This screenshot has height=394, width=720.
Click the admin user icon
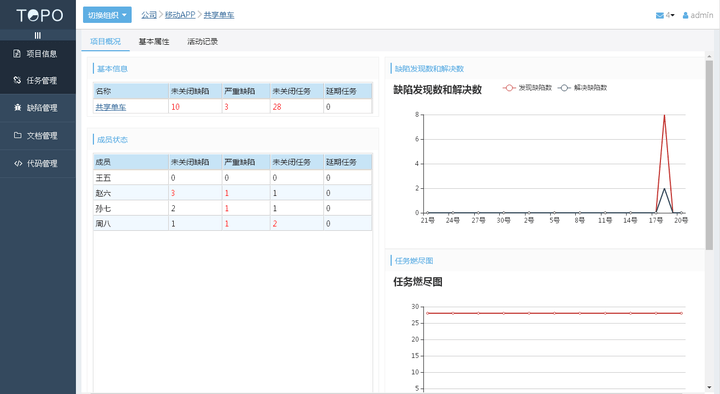click(685, 15)
